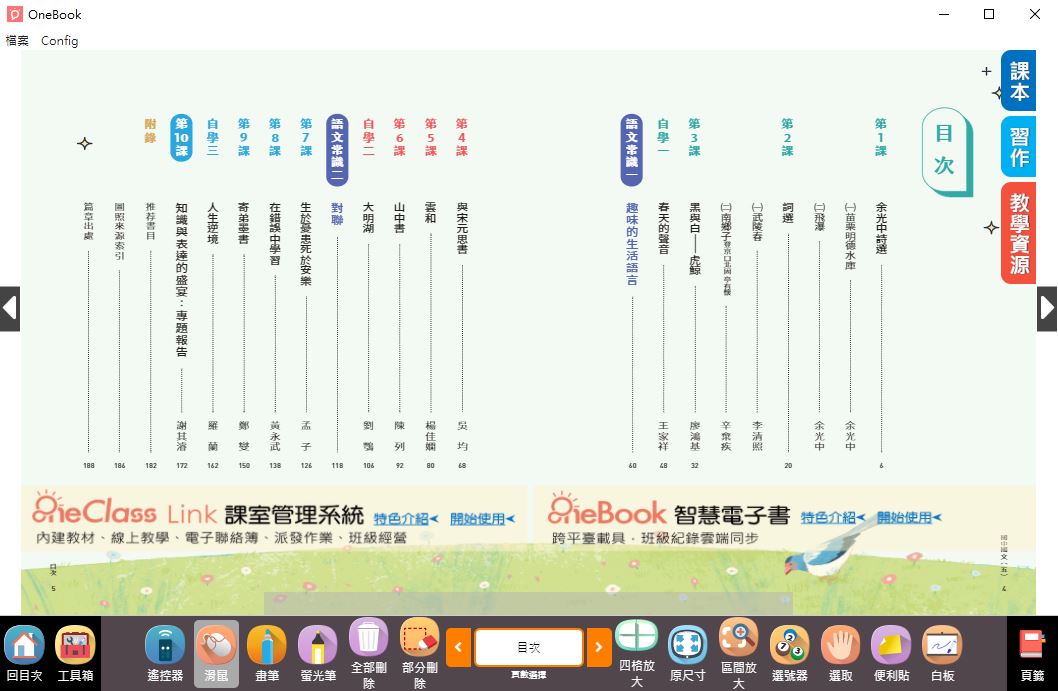The image size is (1058, 691).
Task: Open the 檔案 menu
Action: point(17,40)
